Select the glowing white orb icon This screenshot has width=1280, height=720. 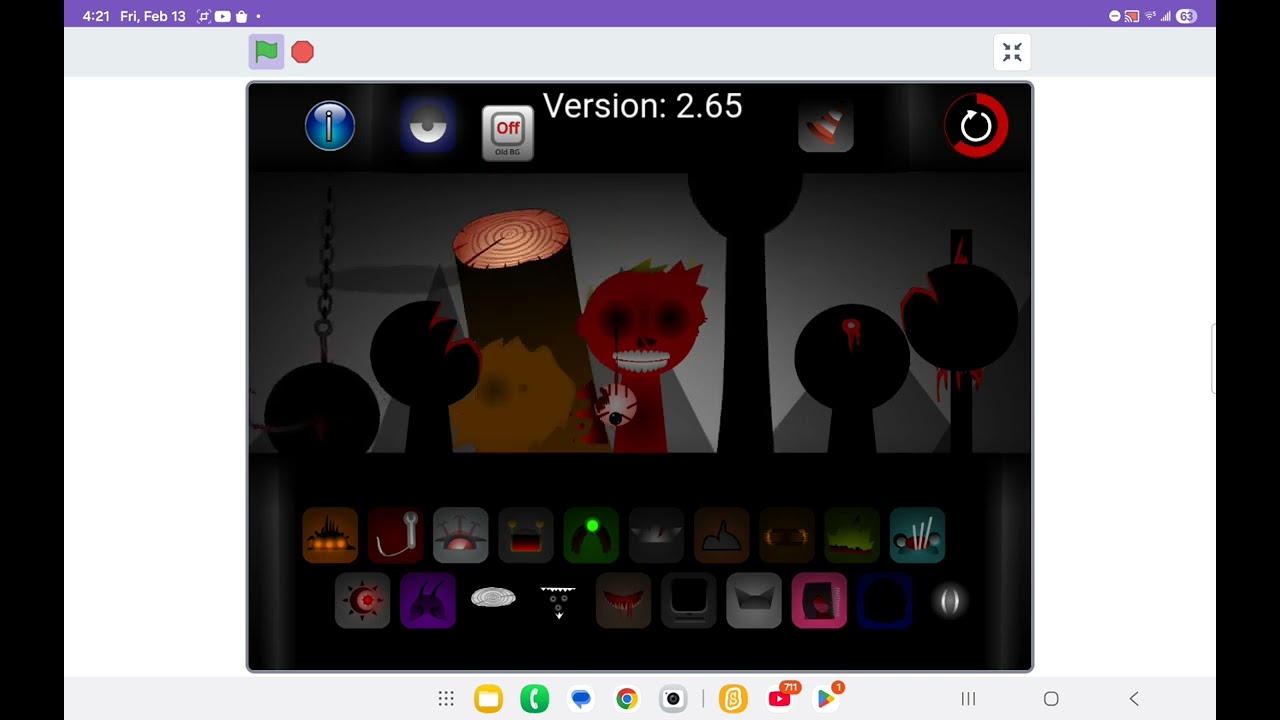[949, 600]
